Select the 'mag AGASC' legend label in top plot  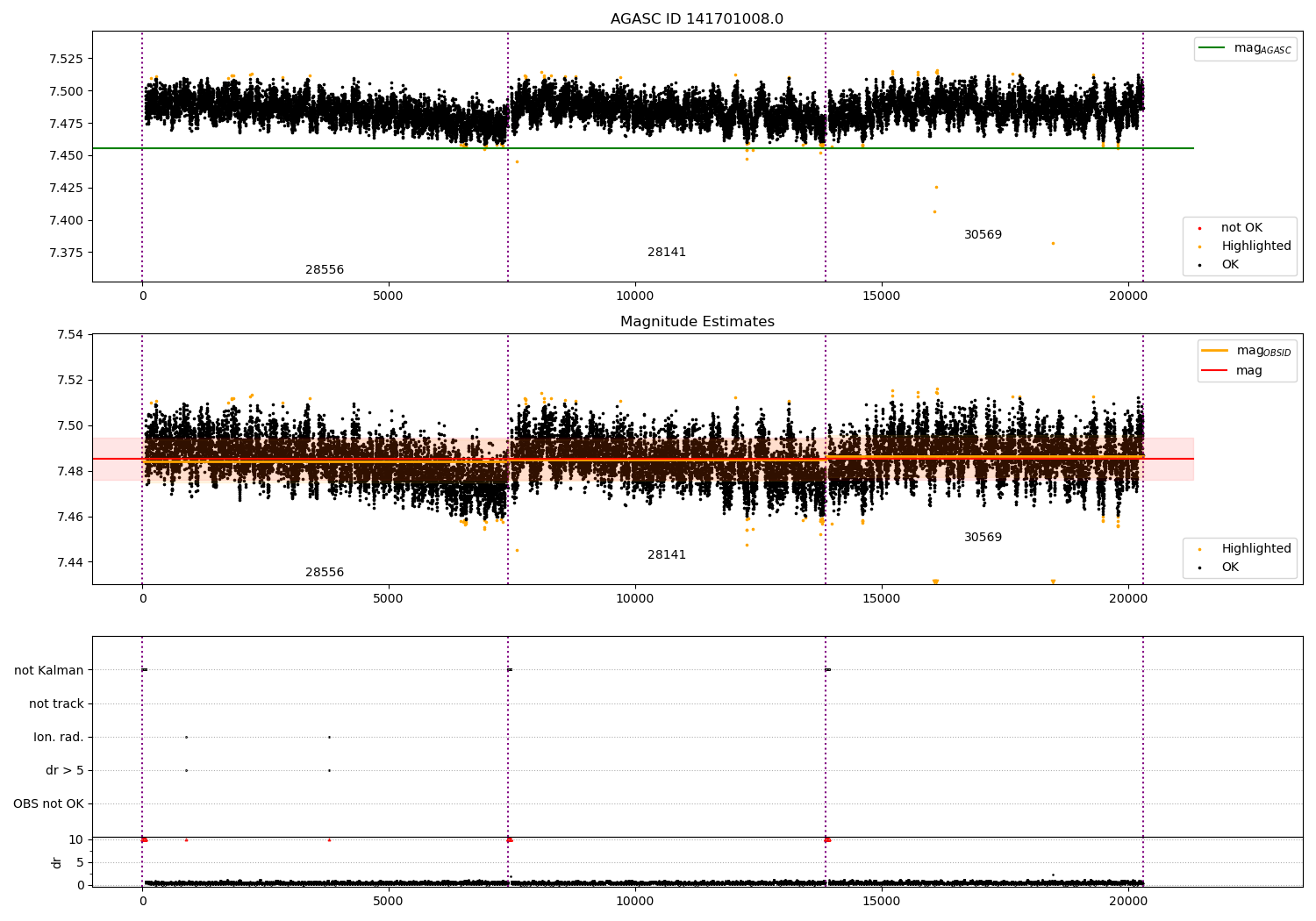[x=1262, y=48]
